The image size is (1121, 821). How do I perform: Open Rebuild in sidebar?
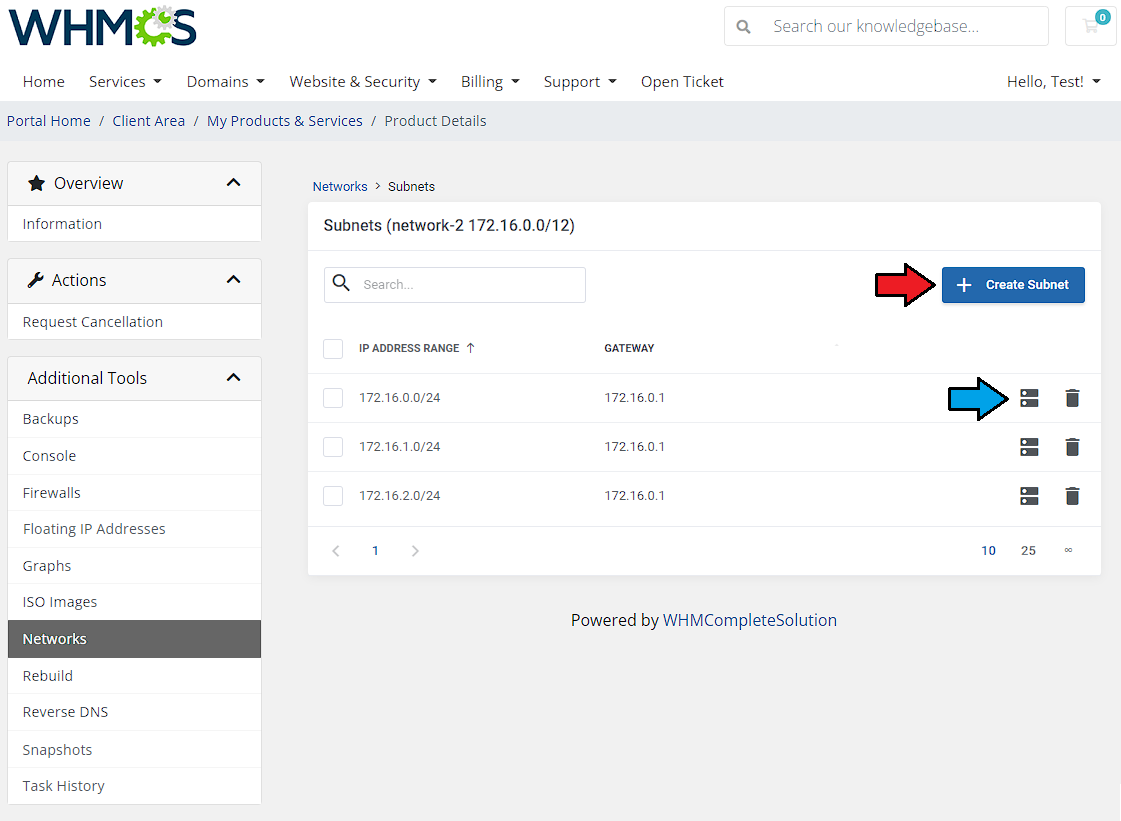134,676
